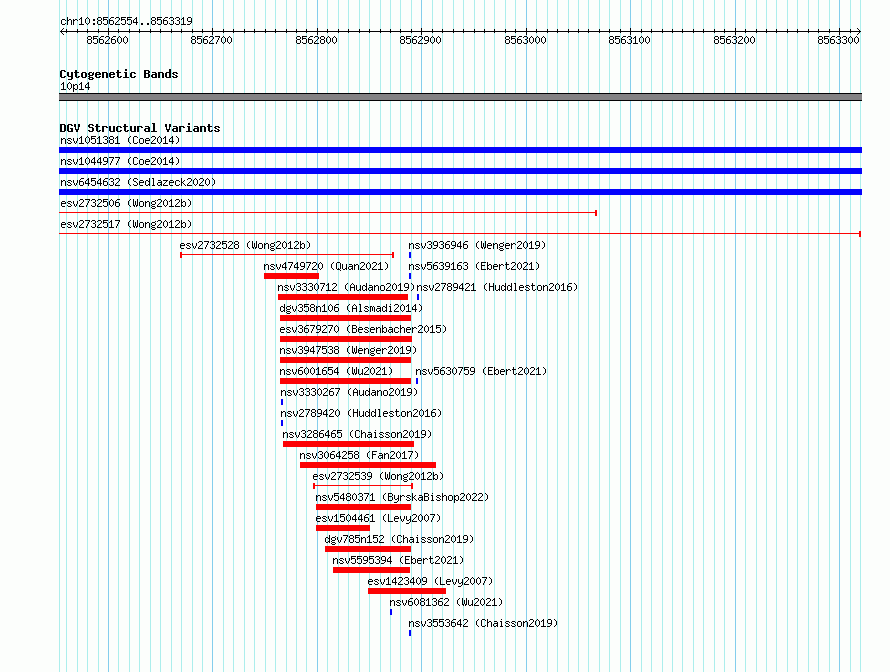The image size is (890, 672).
Task: Click nsv3286465 (Chaisson2019) variant label
Action: tap(357, 434)
